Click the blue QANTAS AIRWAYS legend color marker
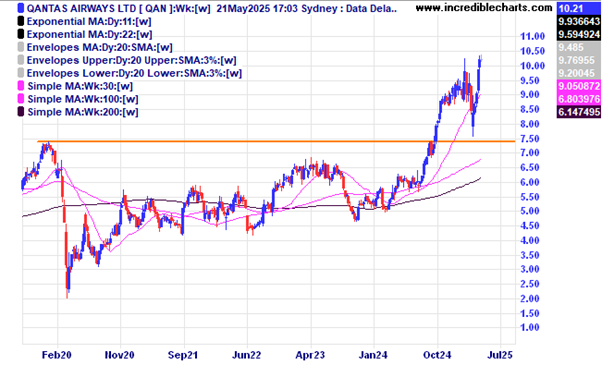The height and width of the screenshot is (365, 602). click(21, 8)
